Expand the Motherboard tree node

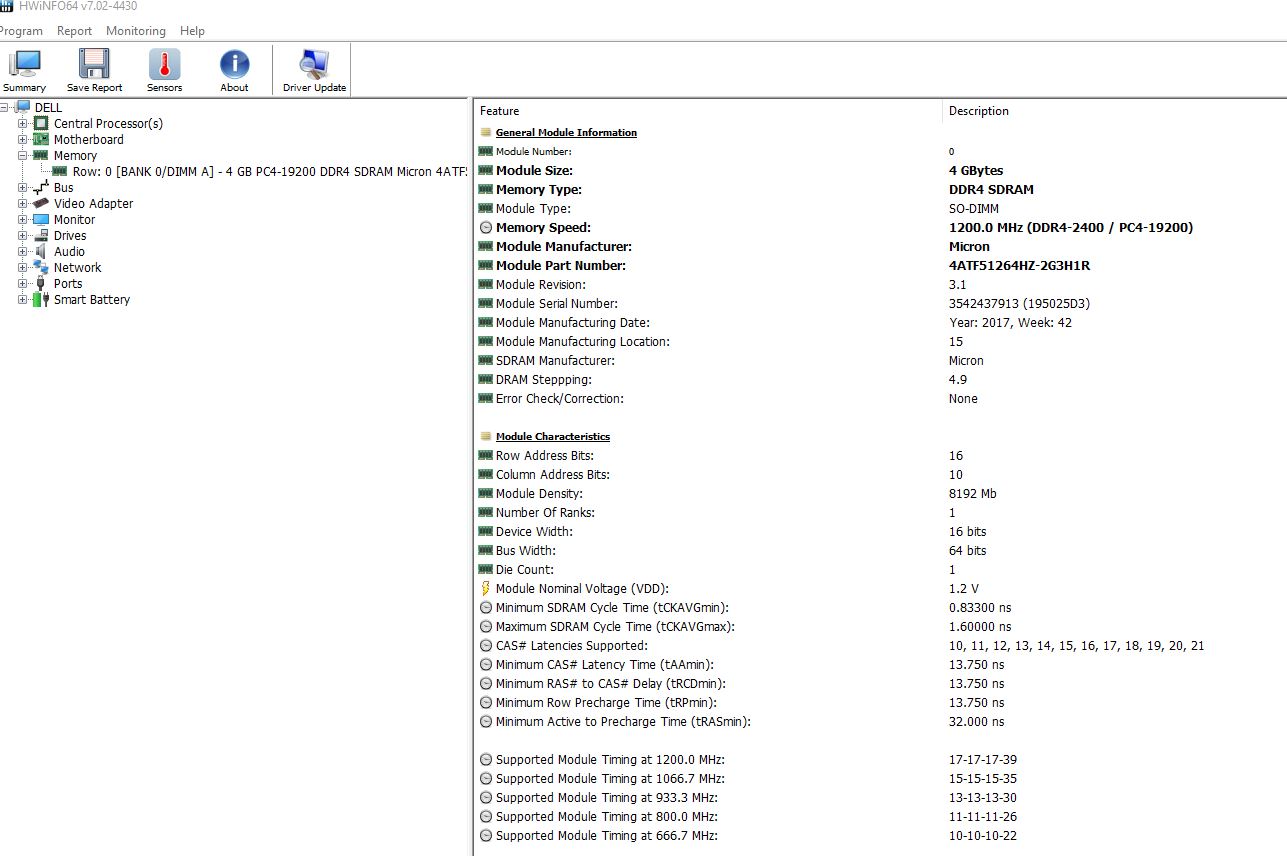[23, 140]
